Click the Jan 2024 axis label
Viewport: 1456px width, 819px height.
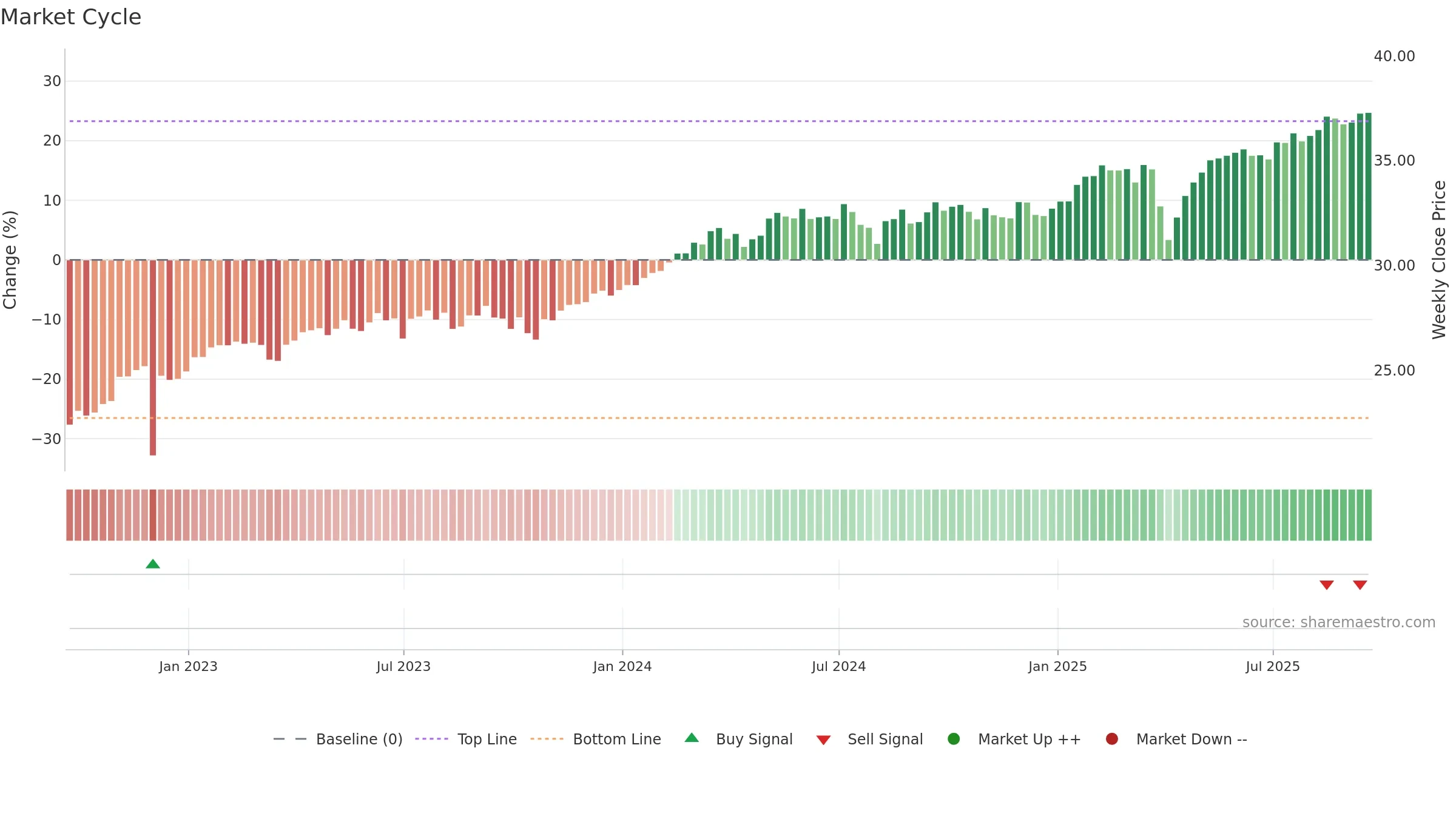(622, 667)
